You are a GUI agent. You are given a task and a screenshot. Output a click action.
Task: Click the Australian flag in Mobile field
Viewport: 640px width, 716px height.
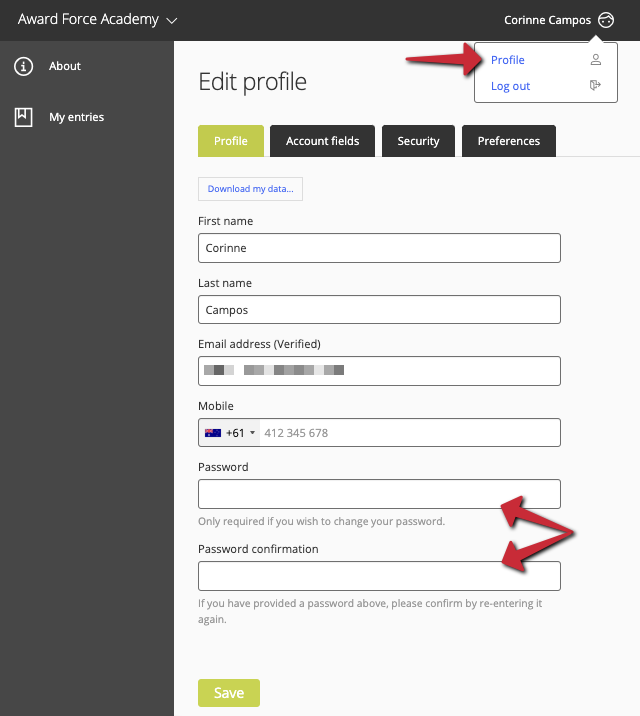213,433
